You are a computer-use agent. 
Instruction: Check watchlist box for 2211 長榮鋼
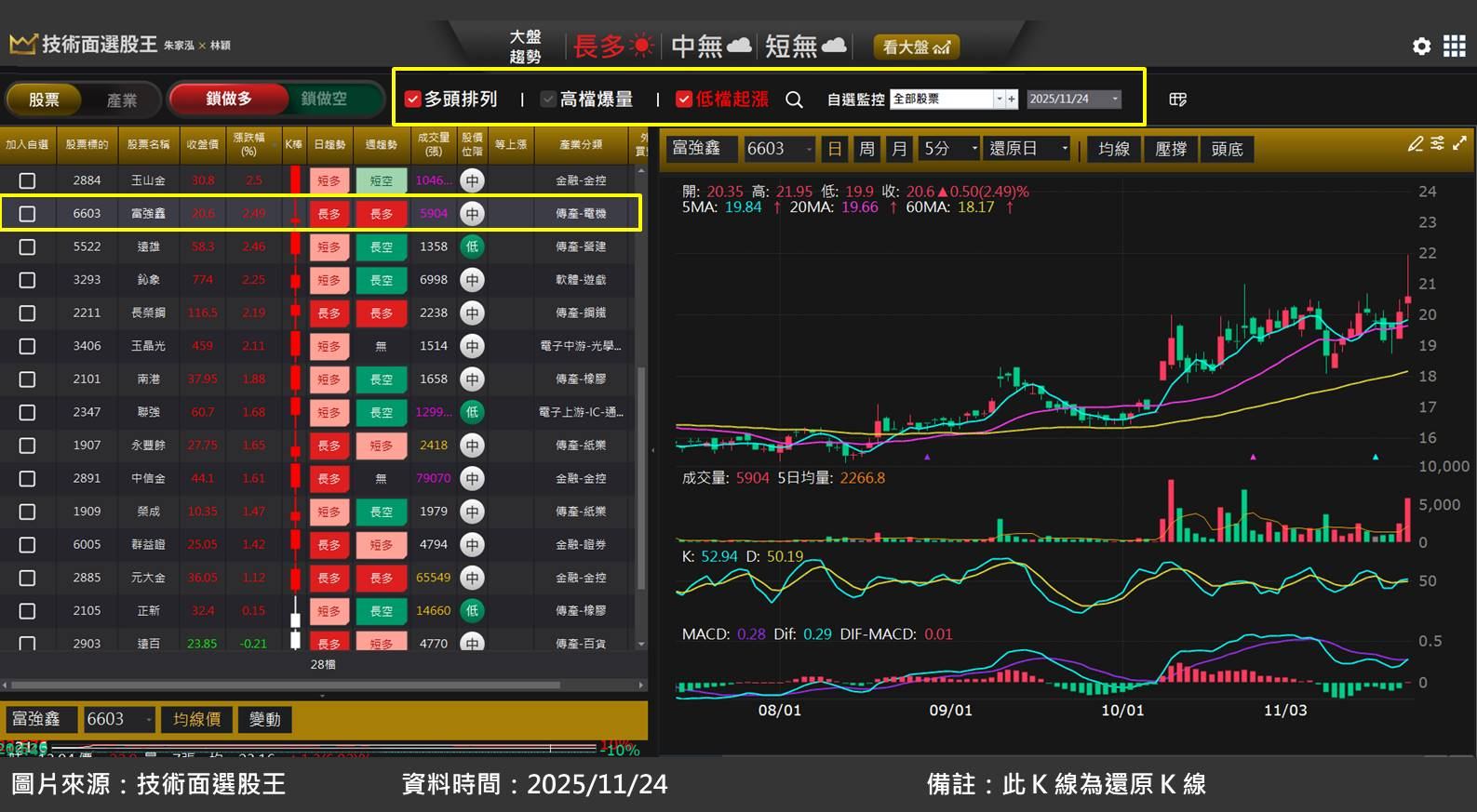click(27, 313)
